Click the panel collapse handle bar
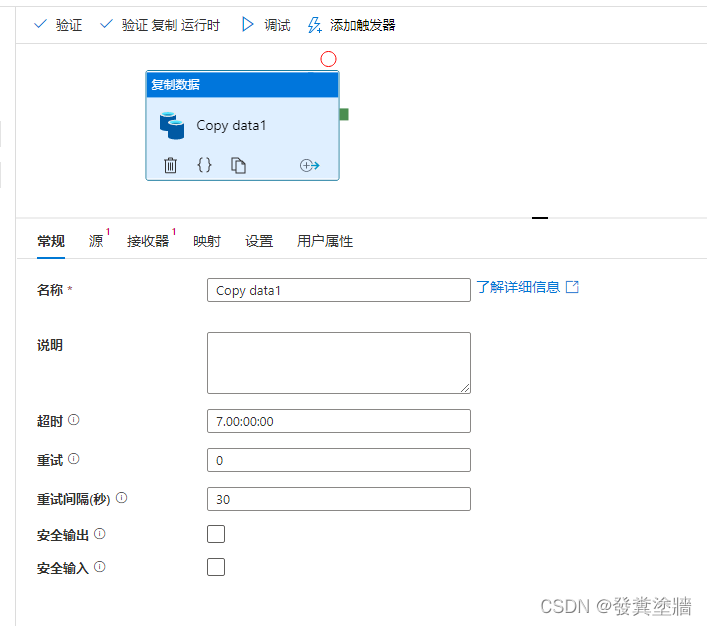707x626 pixels. tap(540, 218)
